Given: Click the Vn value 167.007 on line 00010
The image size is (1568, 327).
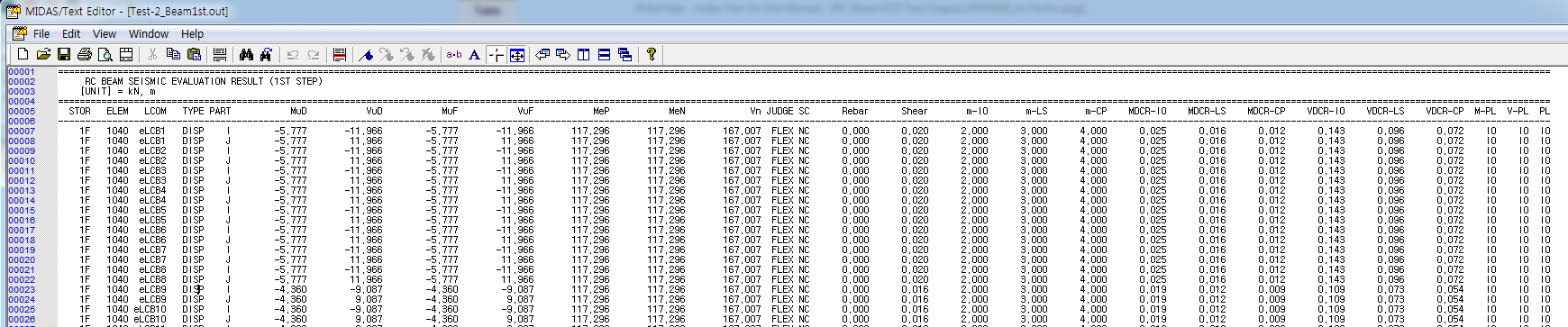Looking at the screenshot, I should coord(742,161).
